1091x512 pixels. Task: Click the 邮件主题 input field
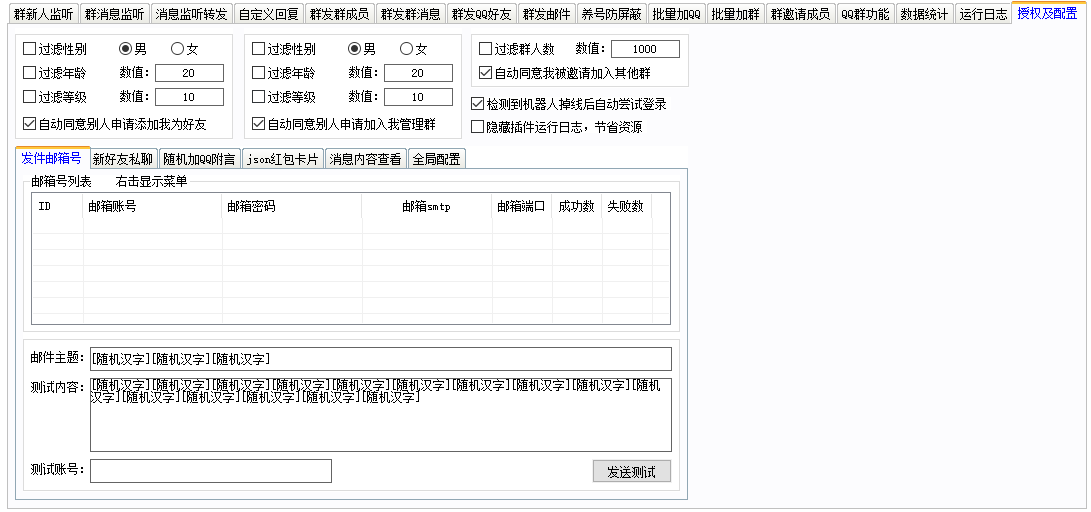click(381, 359)
